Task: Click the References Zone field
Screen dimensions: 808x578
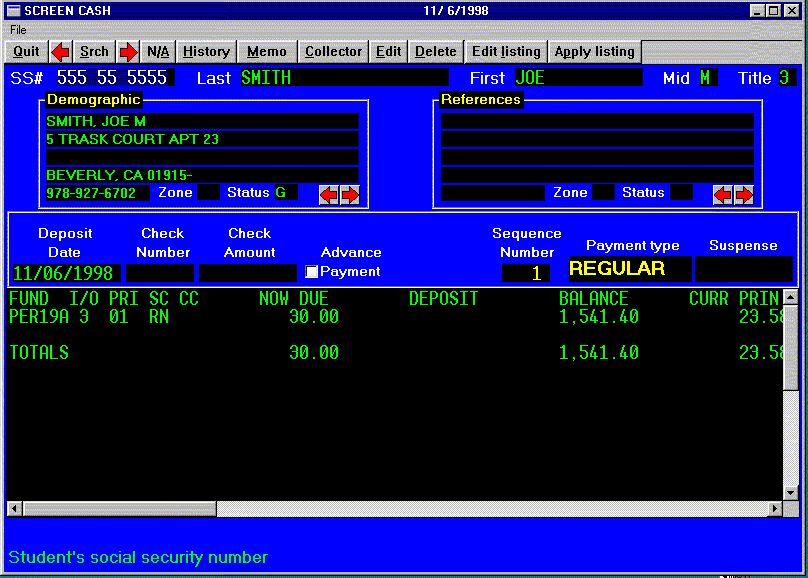Action: [603, 193]
